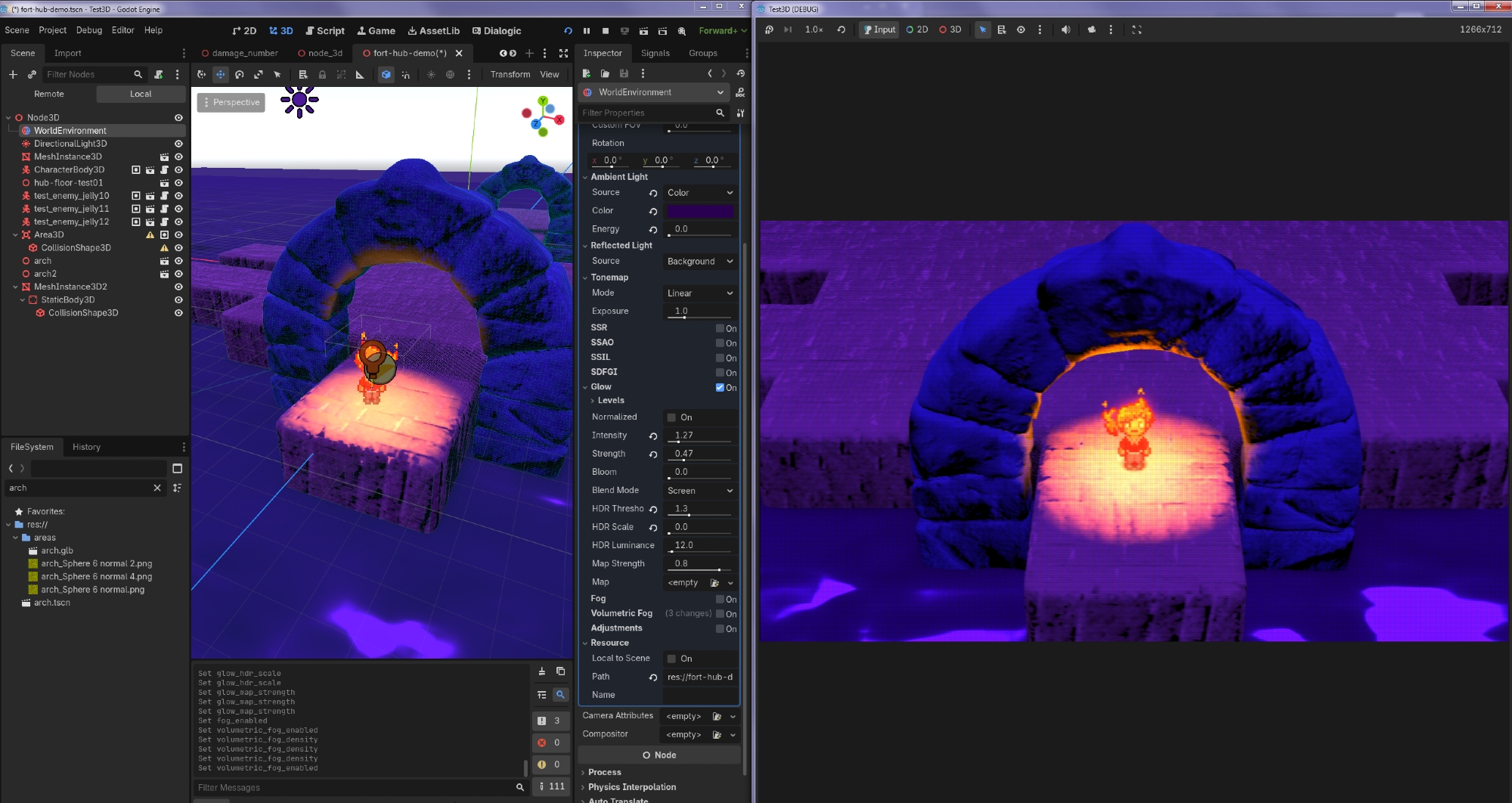
Task: Disable the Glow checkbox
Action: click(720, 387)
